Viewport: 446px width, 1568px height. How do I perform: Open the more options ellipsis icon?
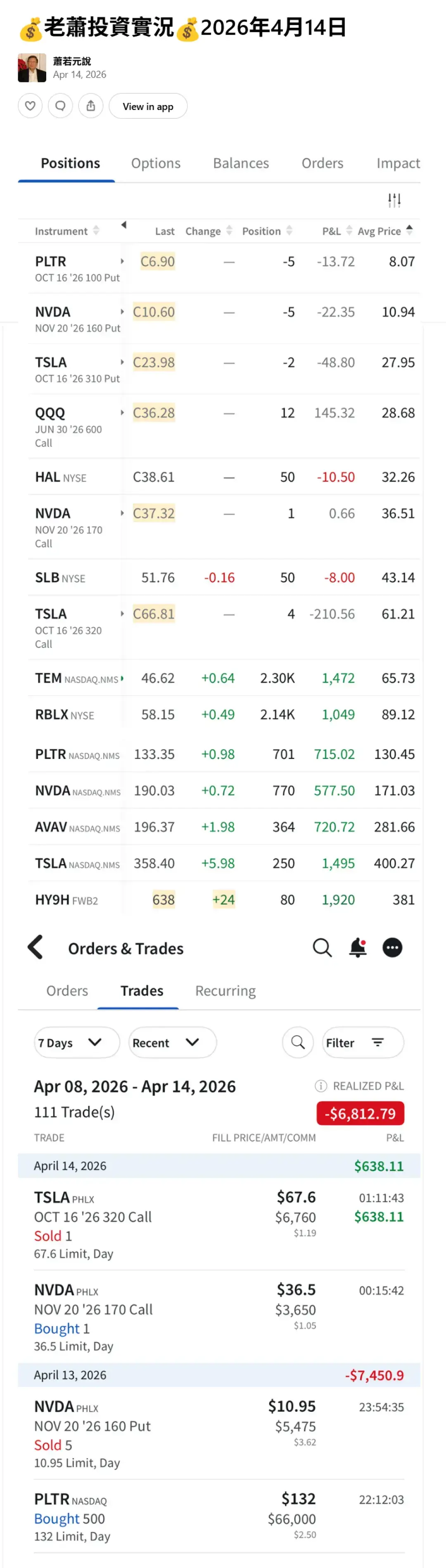tap(392, 947)
